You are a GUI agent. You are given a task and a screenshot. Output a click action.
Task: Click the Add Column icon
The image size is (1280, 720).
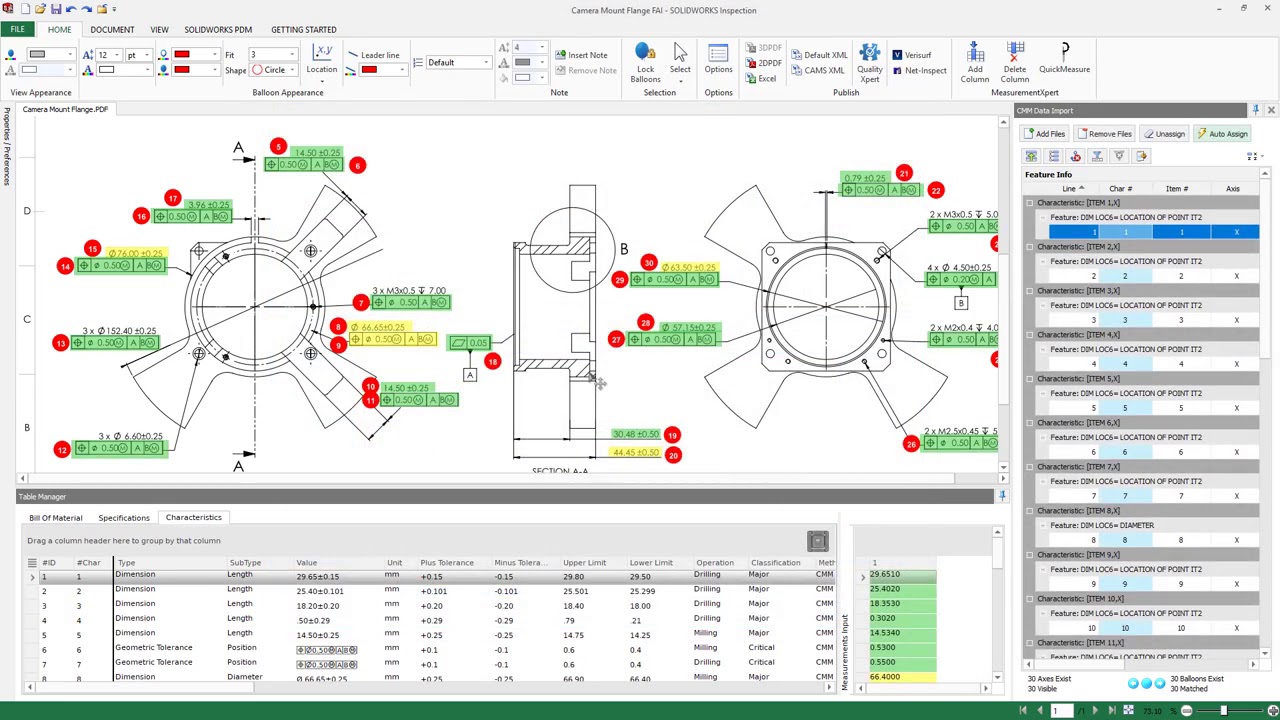pos(975,63)
